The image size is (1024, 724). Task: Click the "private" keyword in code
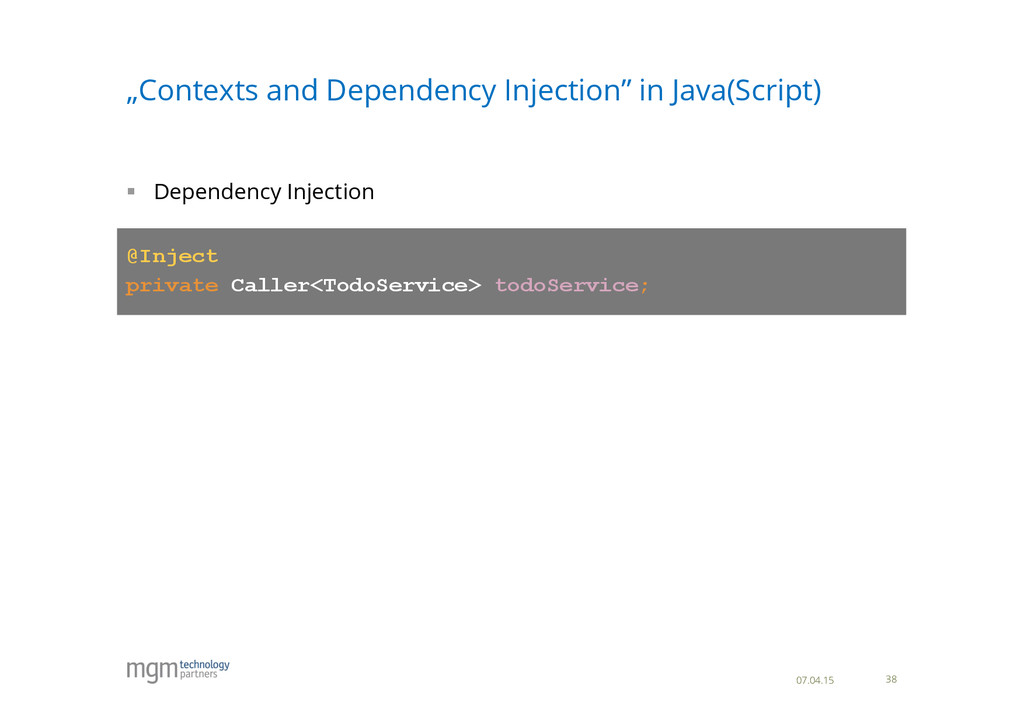[172, 285]
